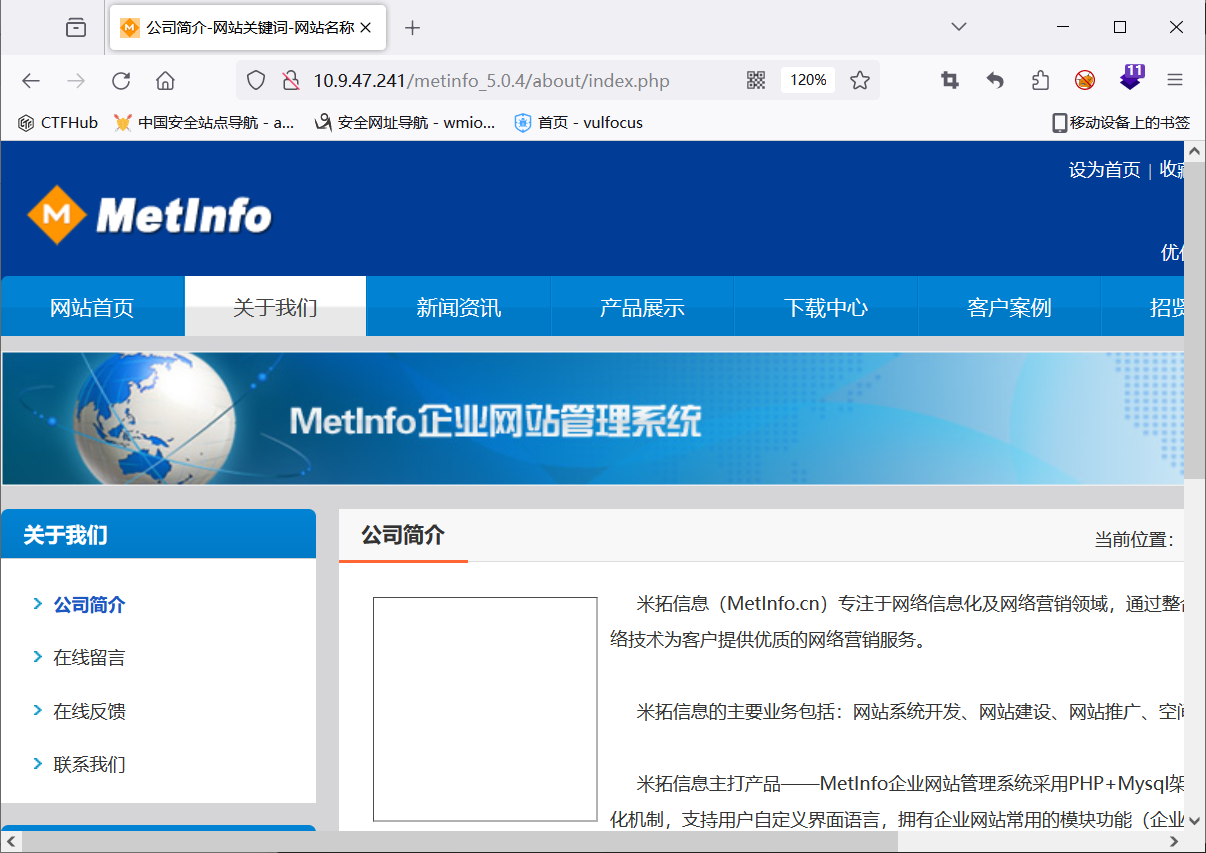
Task: Open the tab list chevron dropdown
Action: click(958, 27)
